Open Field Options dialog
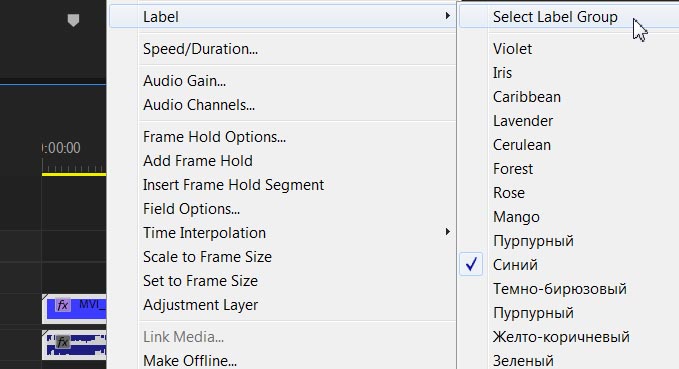Screen dimensions: 679x369 point(191,209)
